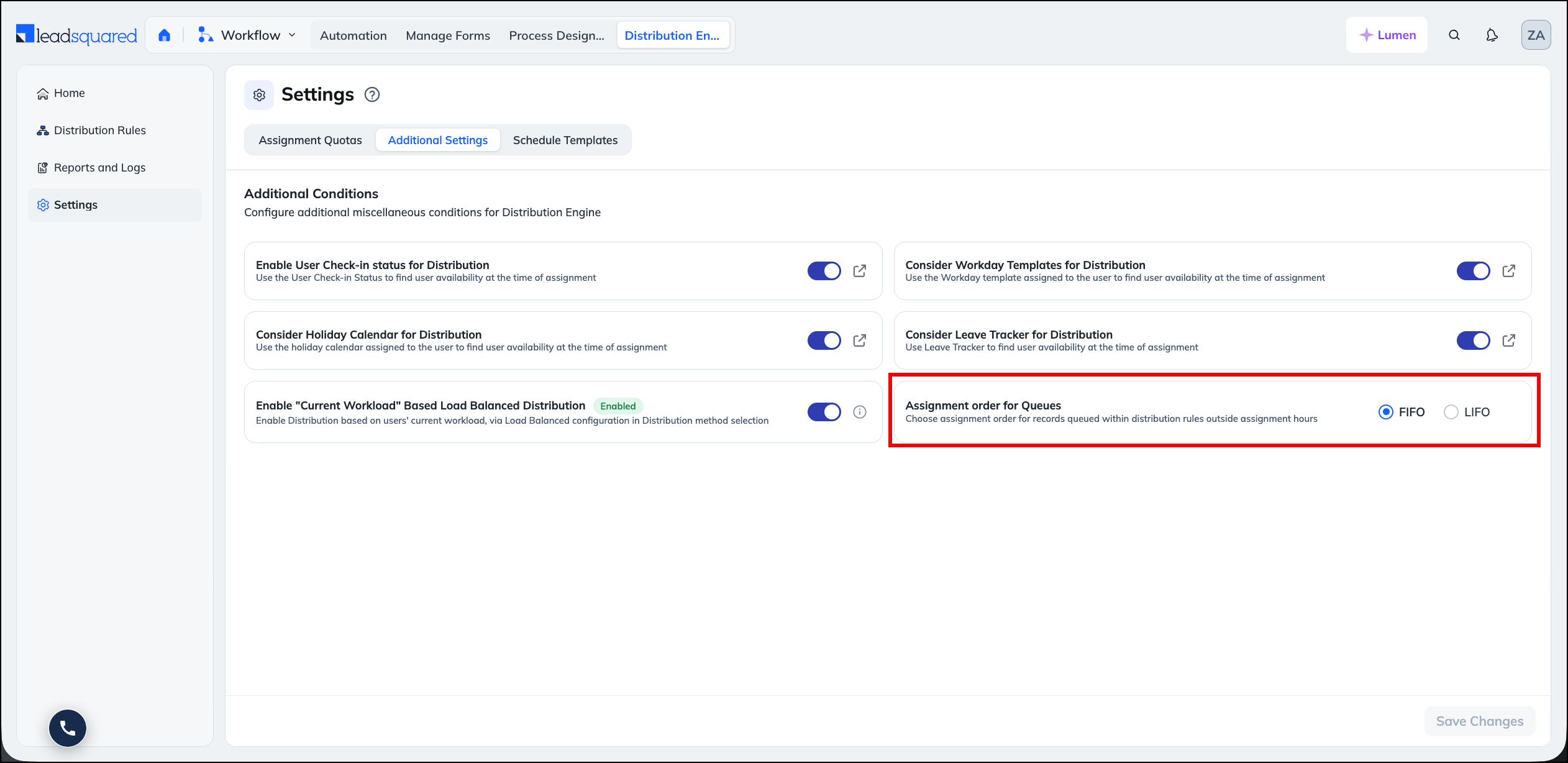Select Settings in the sidebar
The width and height of the screenshot is (1568, 763).
(x=115, y=205)
